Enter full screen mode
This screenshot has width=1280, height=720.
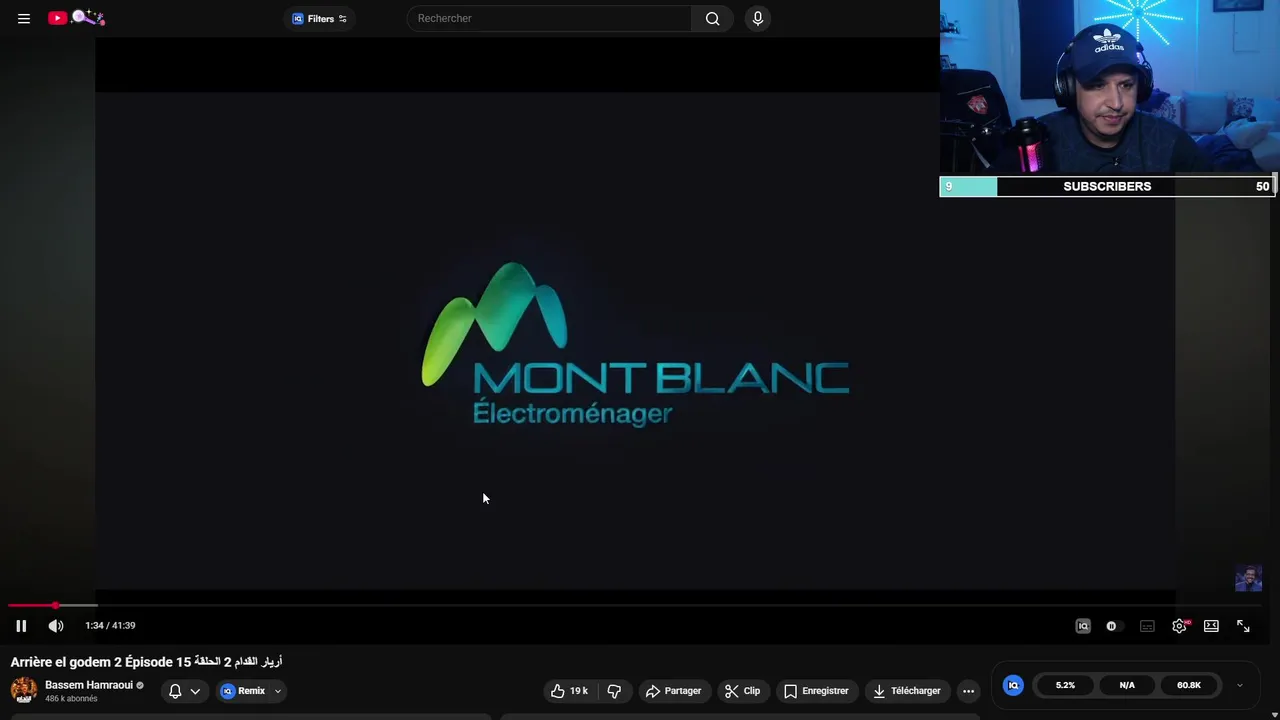point(1243,626)
